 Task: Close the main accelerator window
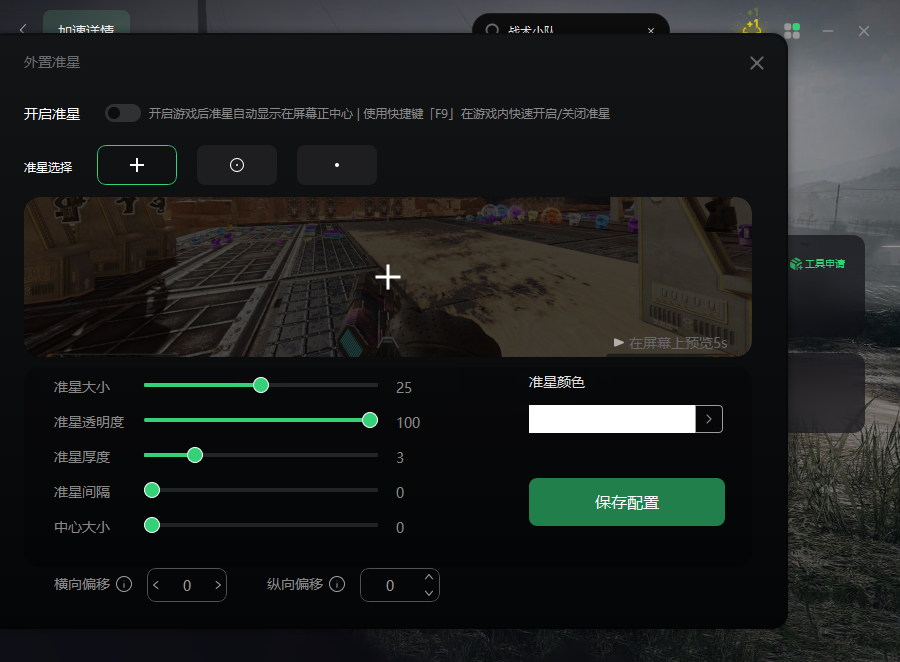coord(864,31)
